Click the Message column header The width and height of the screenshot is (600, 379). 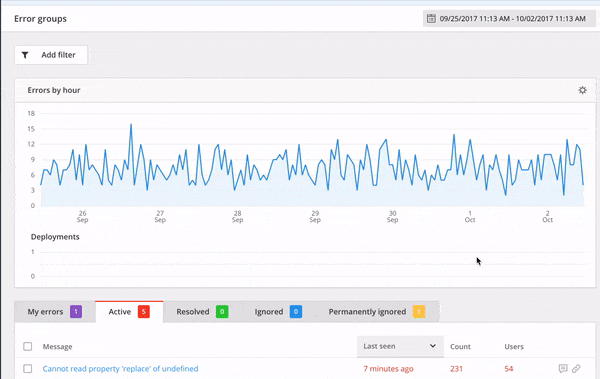[57, 346]
